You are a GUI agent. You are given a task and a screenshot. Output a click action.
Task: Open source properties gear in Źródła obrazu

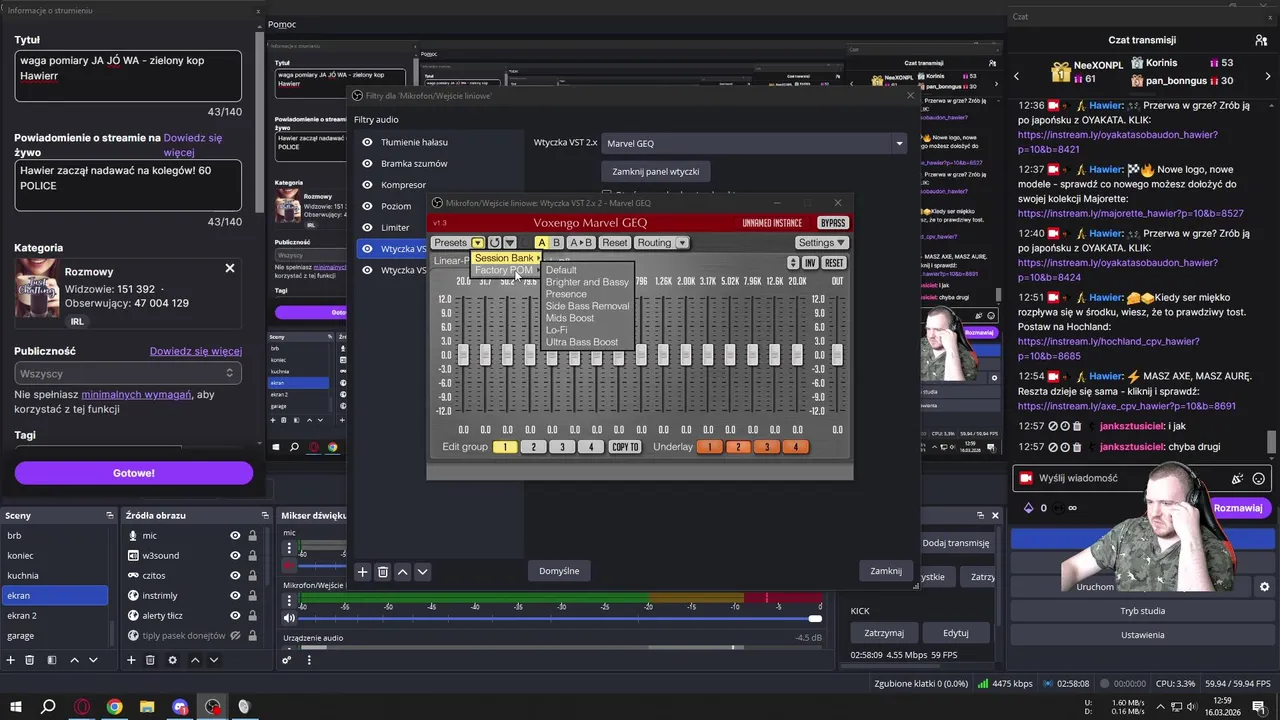point(172,660)
